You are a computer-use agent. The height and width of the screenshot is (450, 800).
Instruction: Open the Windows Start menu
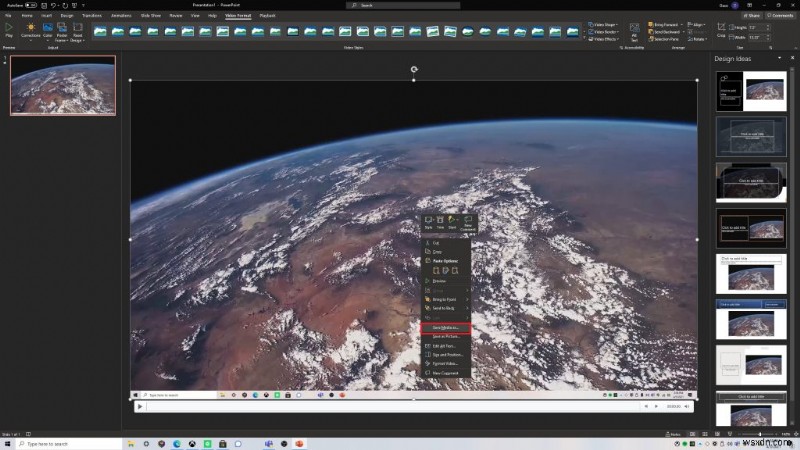point(7,444)
